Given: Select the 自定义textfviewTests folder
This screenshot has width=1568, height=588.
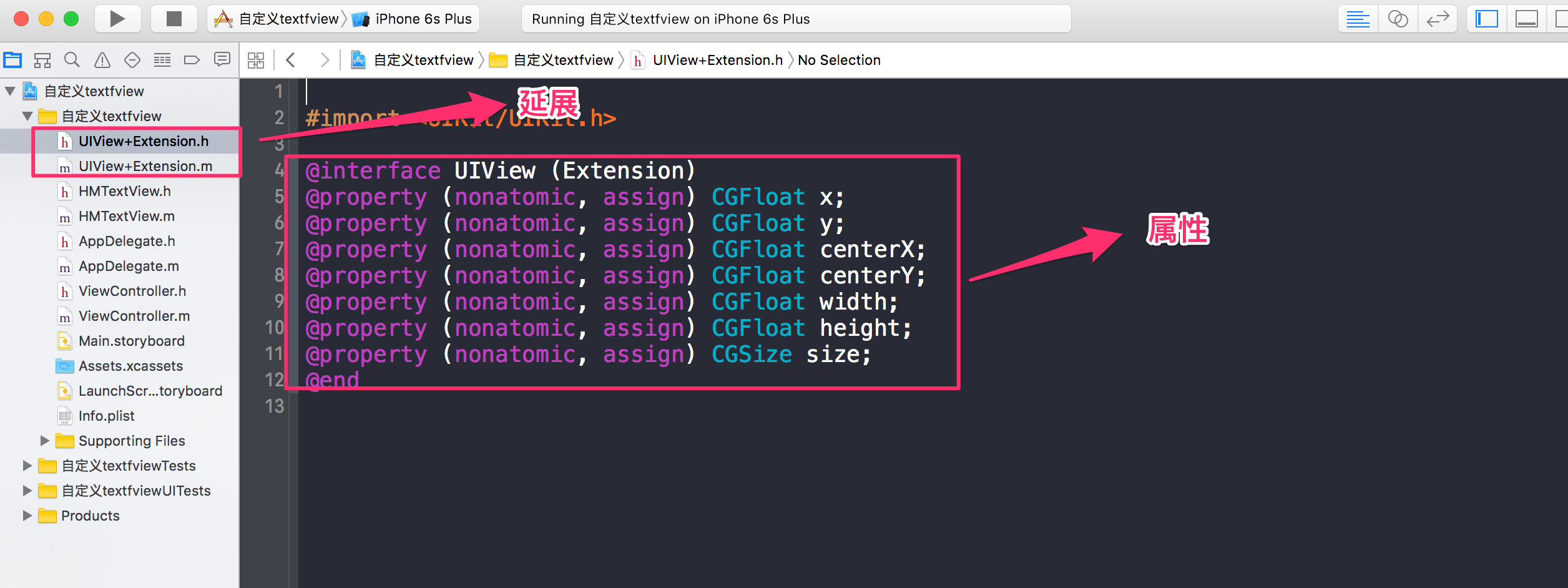Looking at the screenshot, I should pyautogui.click(x=128, y=466).
